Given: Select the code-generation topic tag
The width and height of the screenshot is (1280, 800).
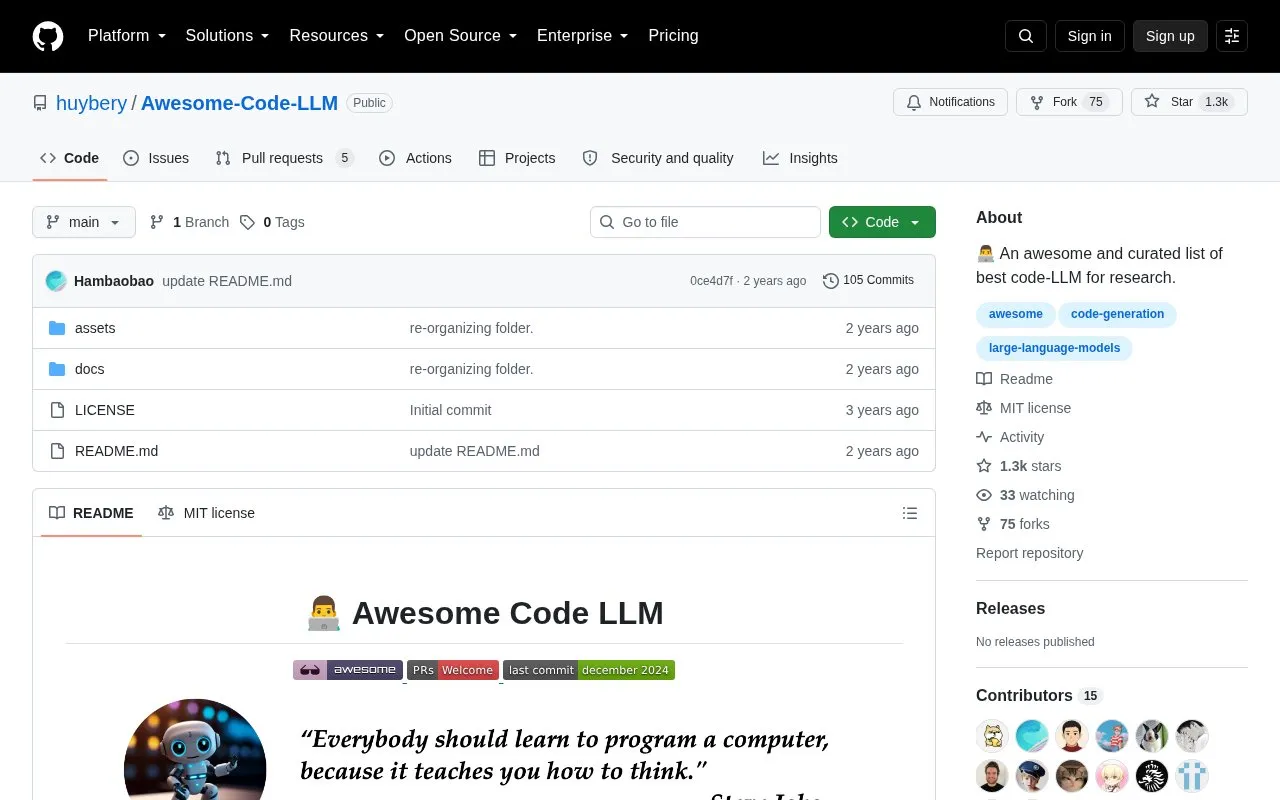Looking at the screenshot, I should click(1117, 314).
